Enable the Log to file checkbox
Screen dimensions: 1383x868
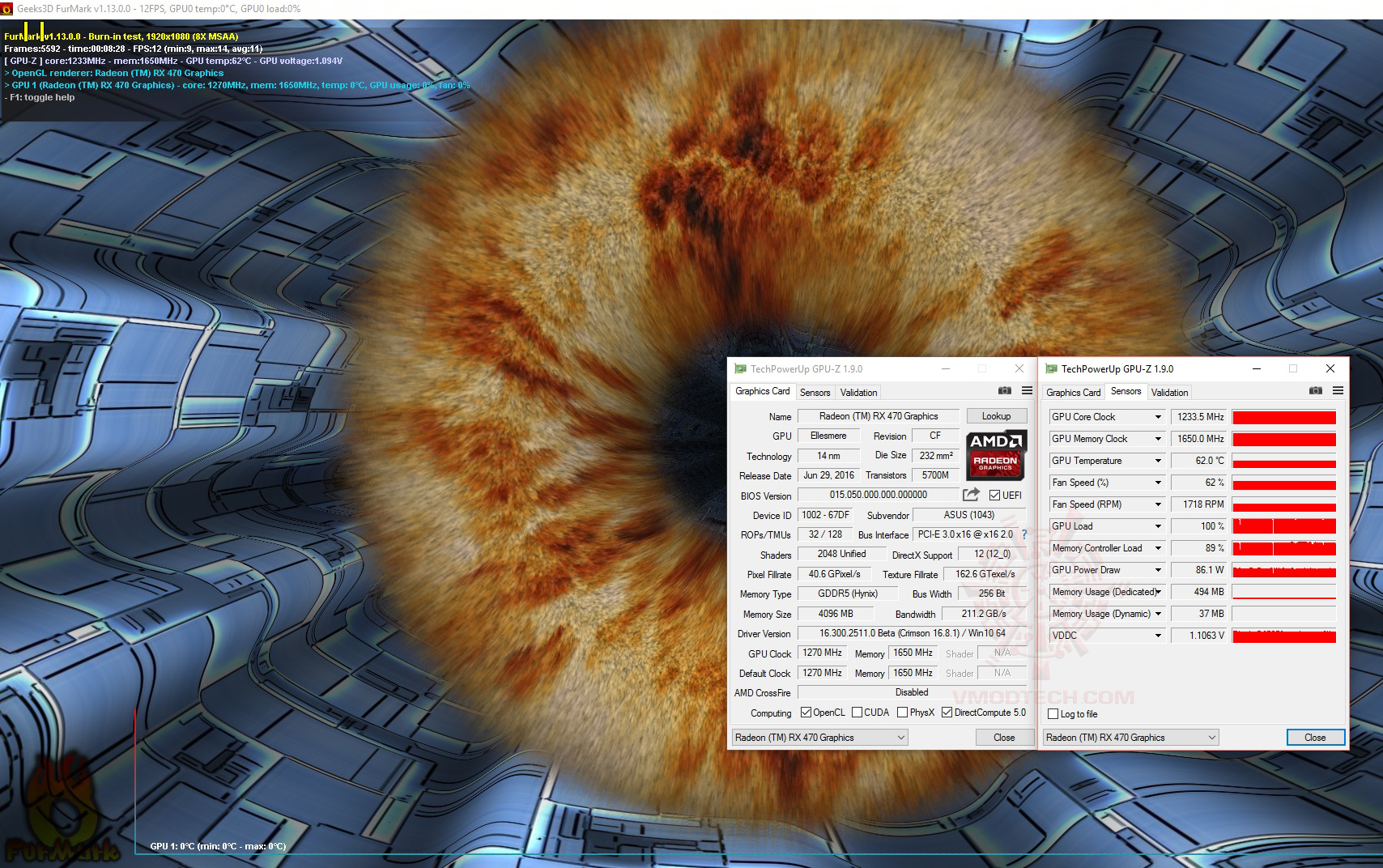(x=1053, y=714)
